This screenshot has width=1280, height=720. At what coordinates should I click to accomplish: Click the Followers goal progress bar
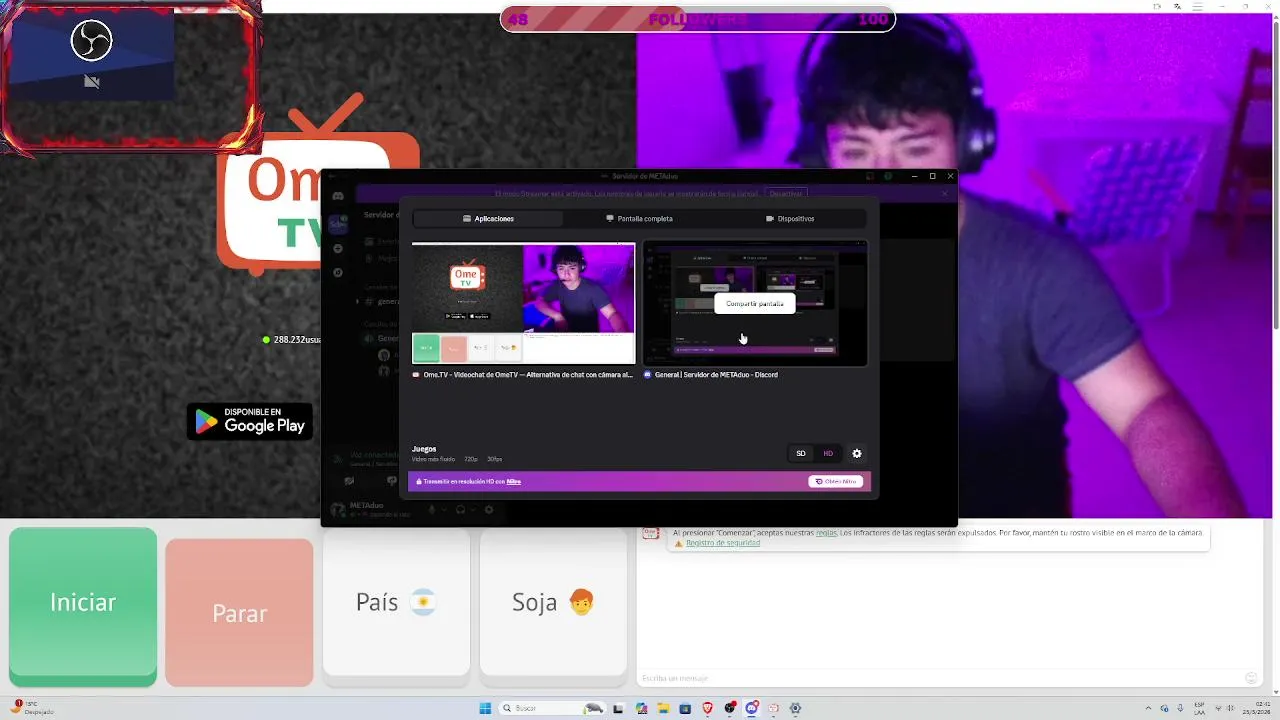(697, 19)
